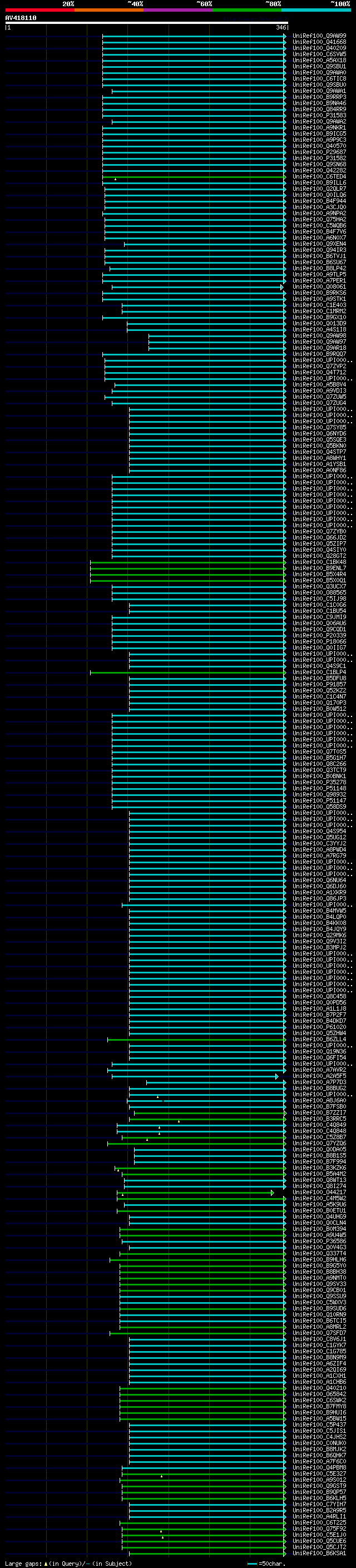Select the UniRef100_B5DFU8 label
356x1568 pixels.
point(319,678)
